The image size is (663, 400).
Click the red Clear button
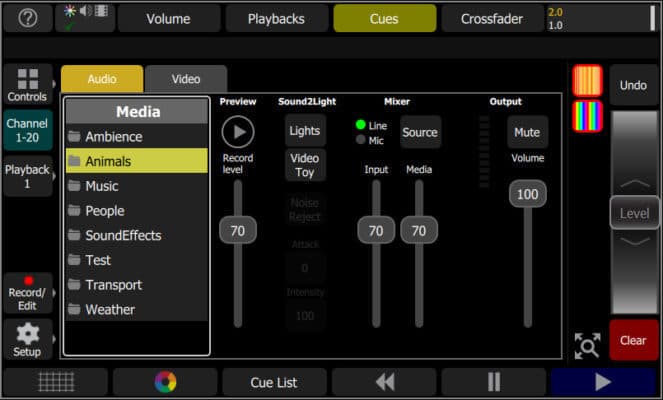coord(633,340)
